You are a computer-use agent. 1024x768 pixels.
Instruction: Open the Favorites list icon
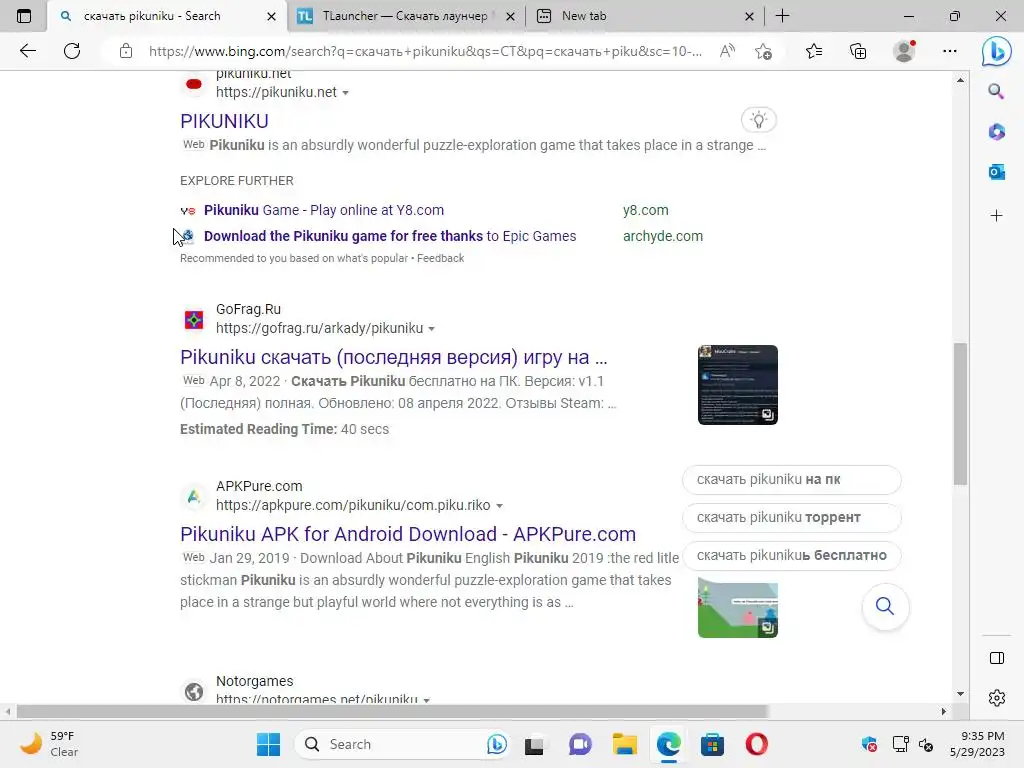click(814, 51)
